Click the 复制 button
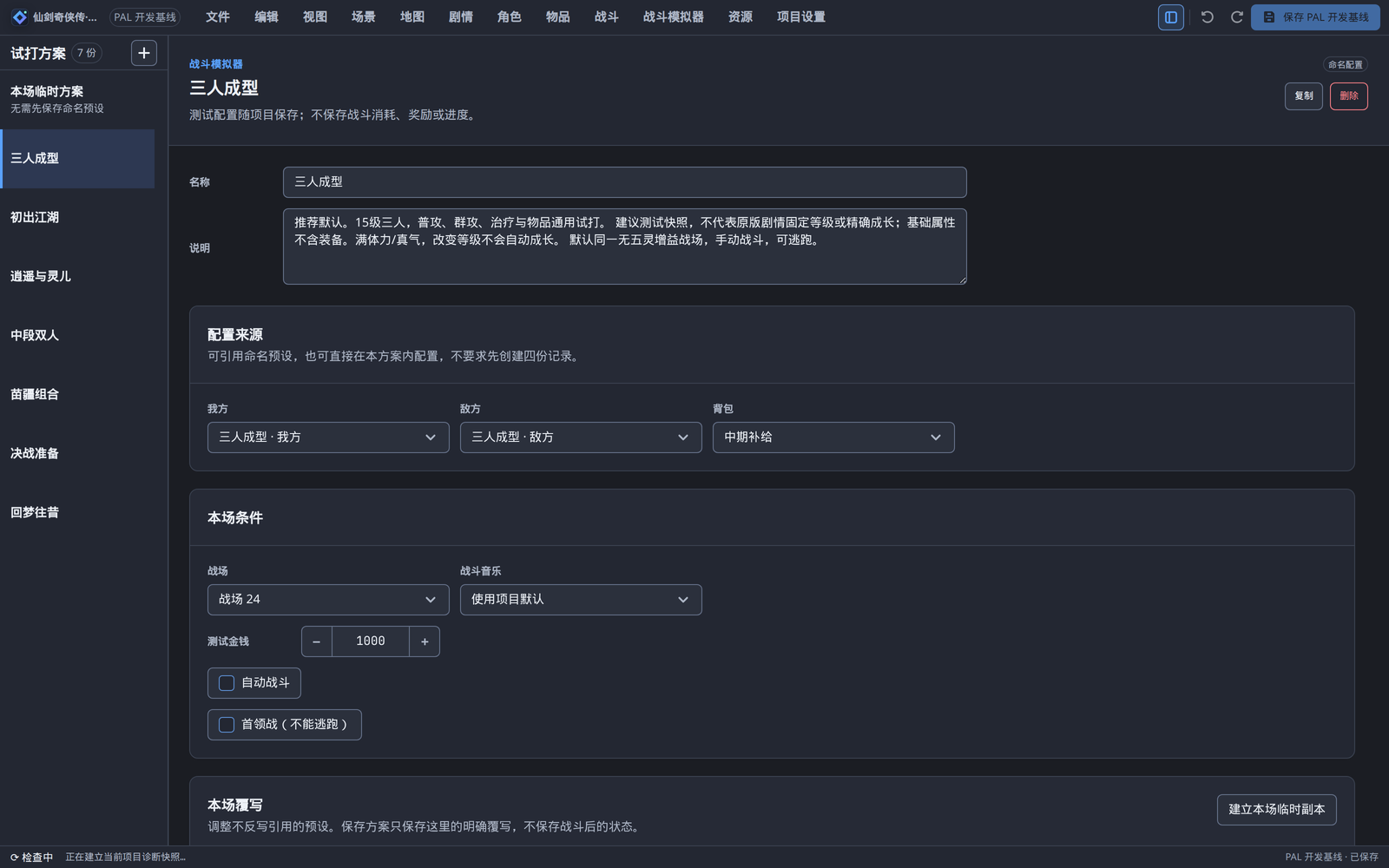 [1304, 96]
